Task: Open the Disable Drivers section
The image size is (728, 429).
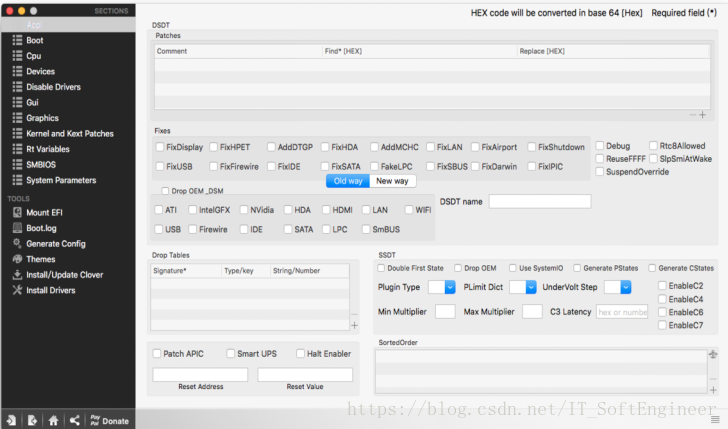Action: 53,87
